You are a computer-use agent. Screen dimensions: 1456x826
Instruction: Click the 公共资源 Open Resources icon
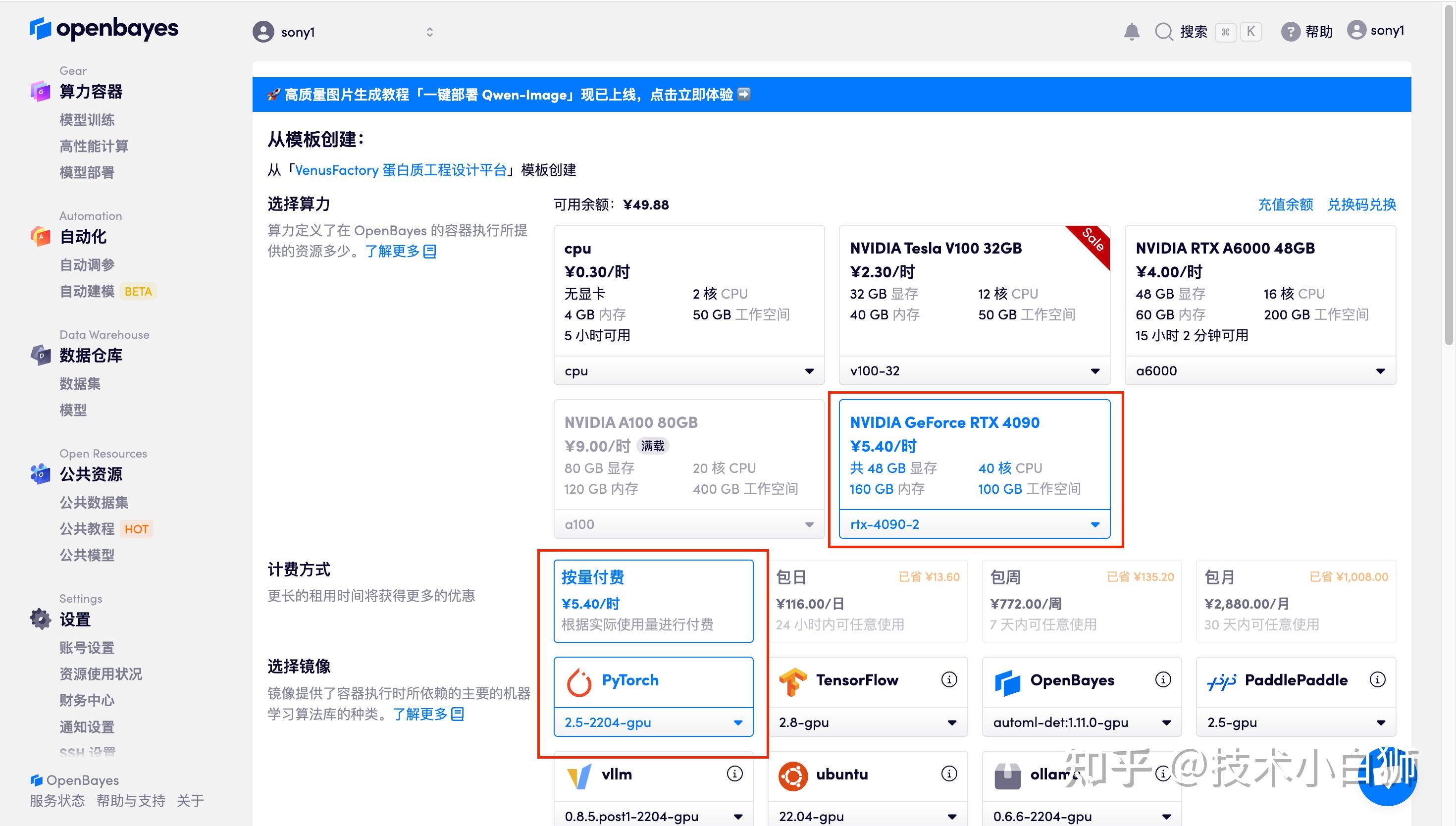40,474
